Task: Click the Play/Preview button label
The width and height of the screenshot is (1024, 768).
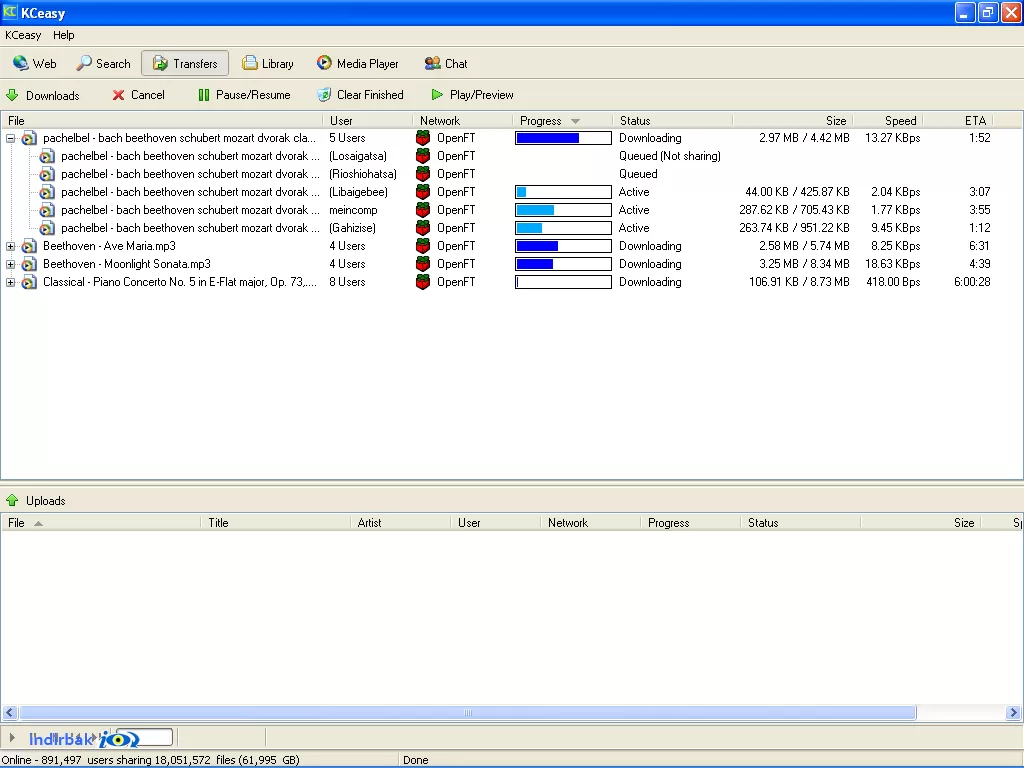Action: pos(481,95)
